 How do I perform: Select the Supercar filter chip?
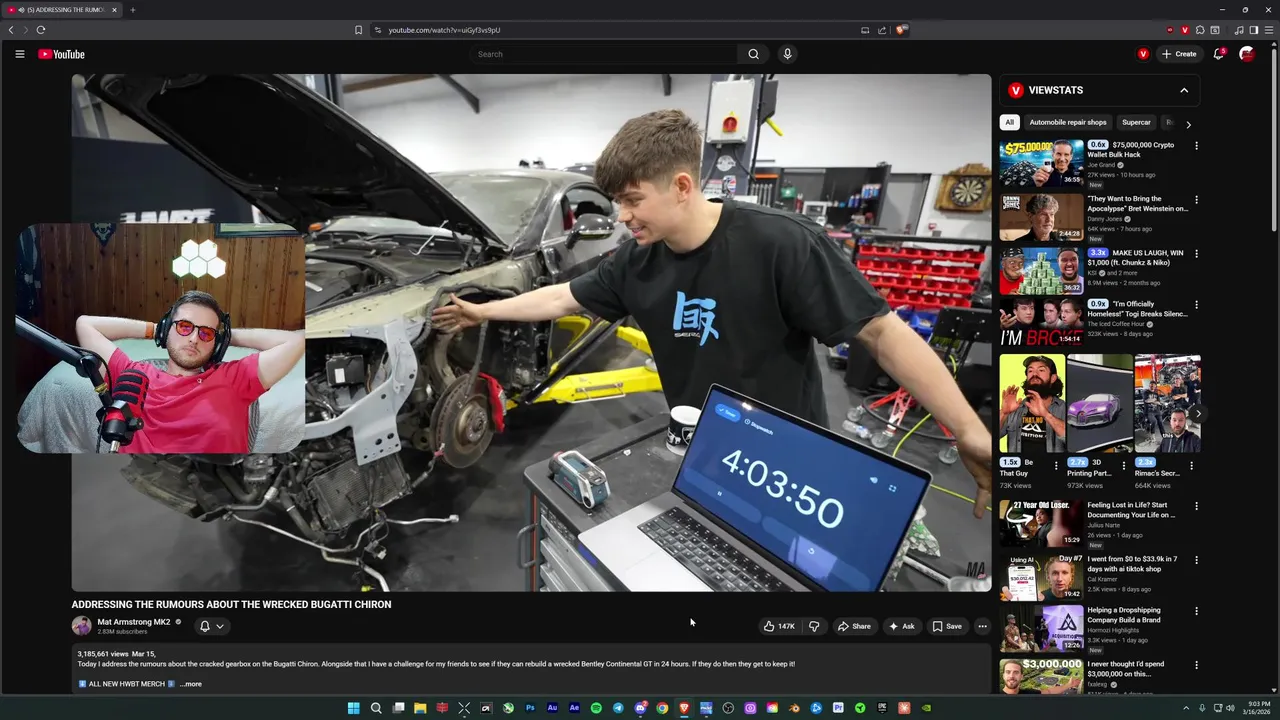[x=1136, y=122]
